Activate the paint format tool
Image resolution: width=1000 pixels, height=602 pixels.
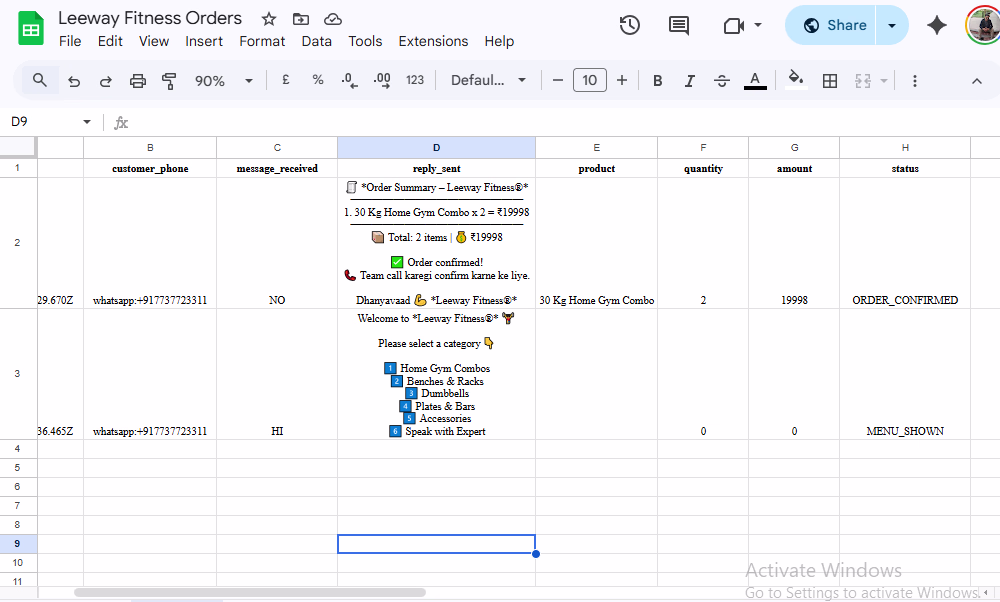pyautogui.click(x=169, y=81)
